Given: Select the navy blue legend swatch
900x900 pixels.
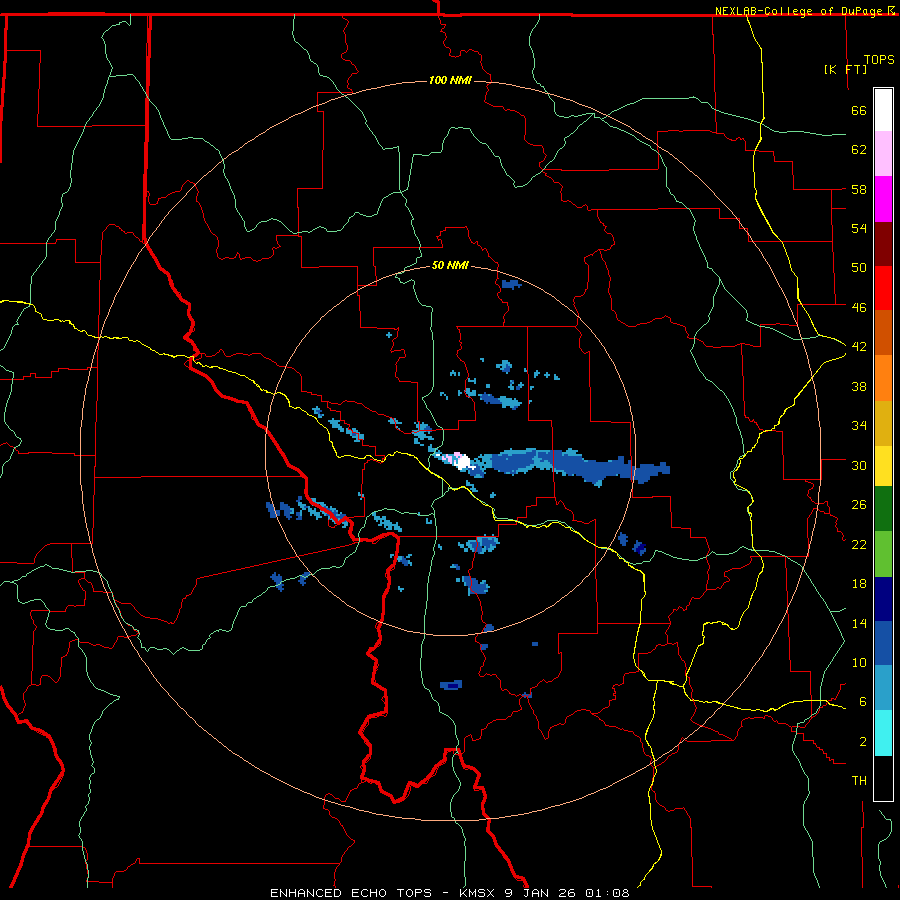Looking at the screenshot, I should pyautogui.click(x=883, y=599).
